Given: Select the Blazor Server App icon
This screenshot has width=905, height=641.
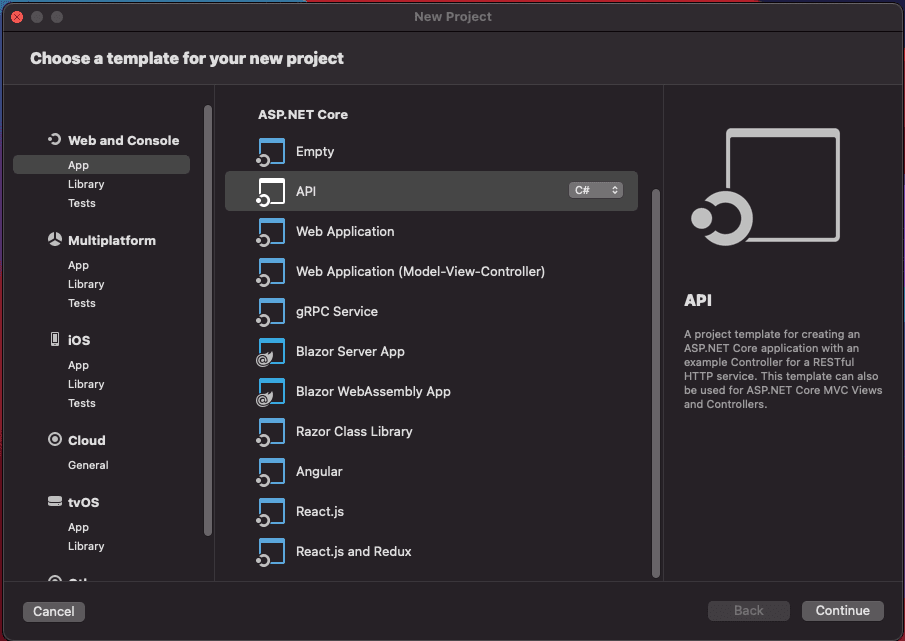Looking at the screenshot, I should click(270, 351).
